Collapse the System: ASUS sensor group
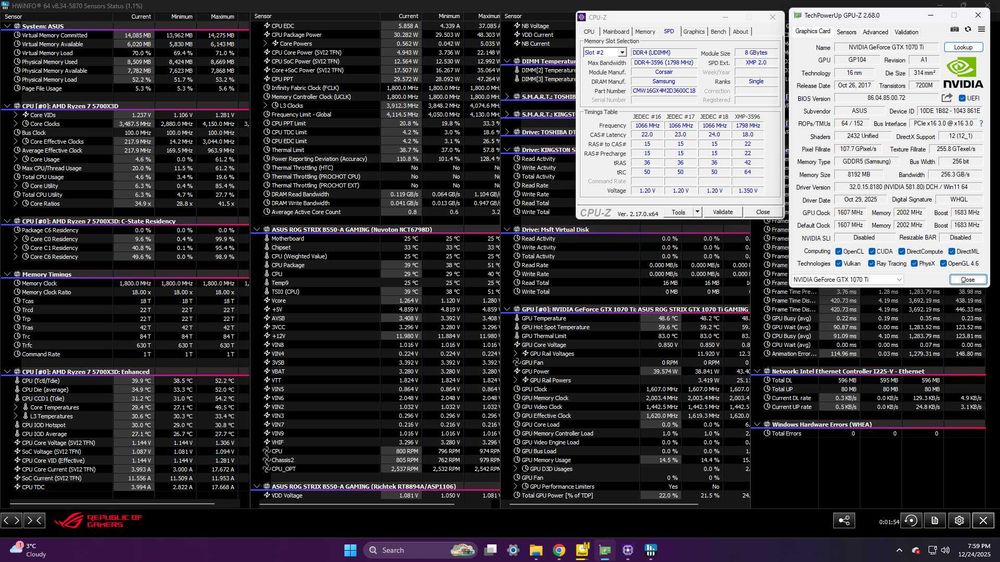The width and height of the screenshot is (1000, 562). [7, 26]
